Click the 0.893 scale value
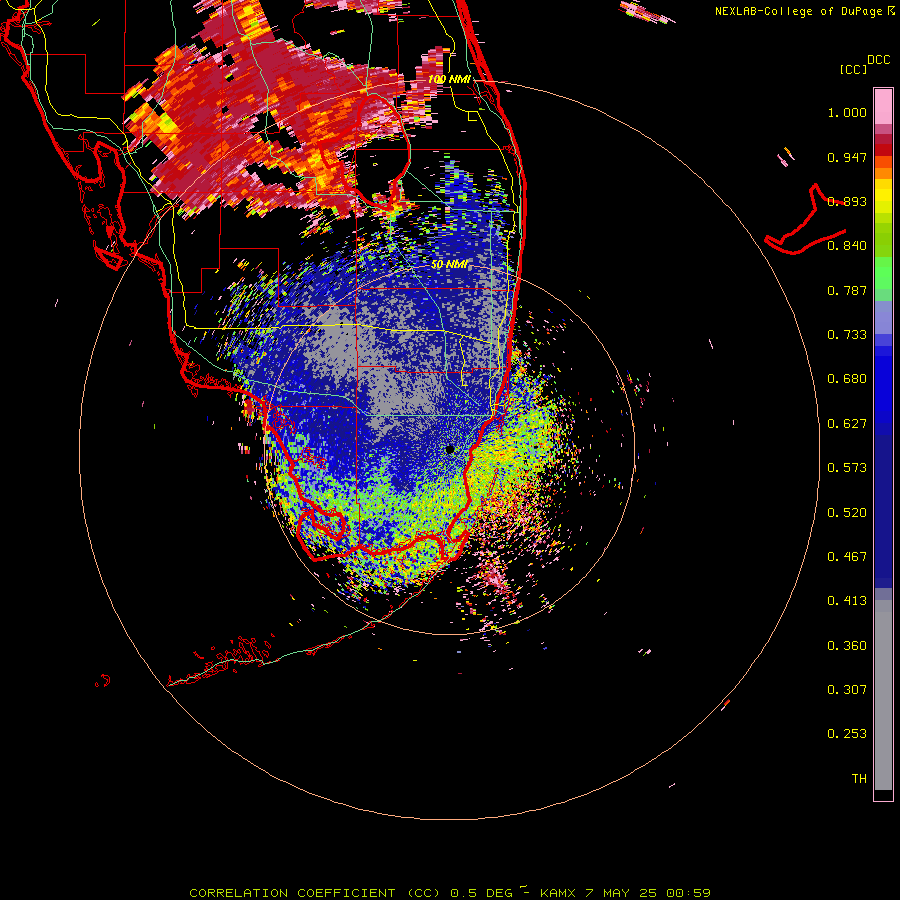900x900 pixels. pyautogui.click(x=847, y=201)
